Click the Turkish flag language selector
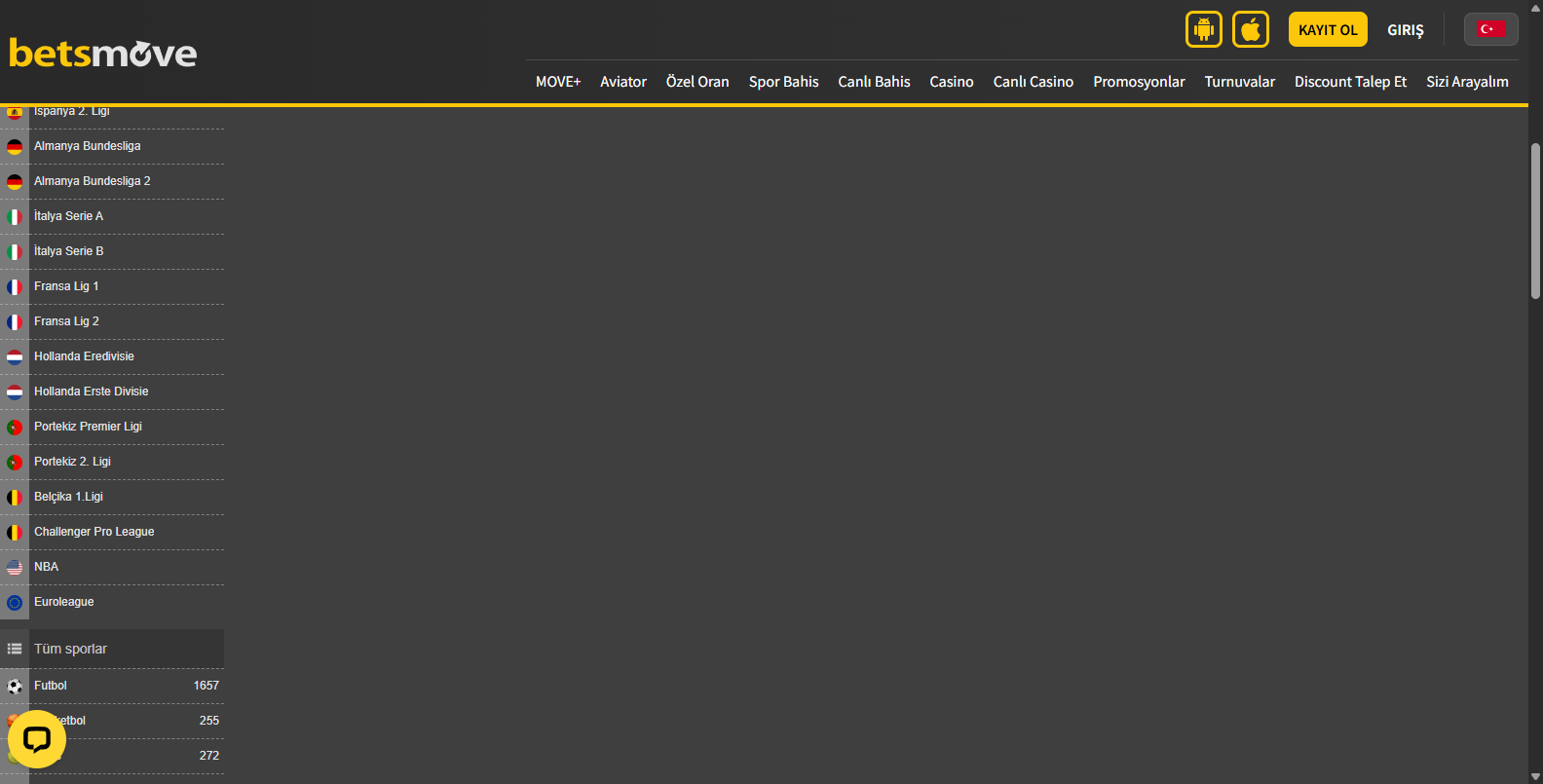1543x784 pixels. click(1490, 29)
